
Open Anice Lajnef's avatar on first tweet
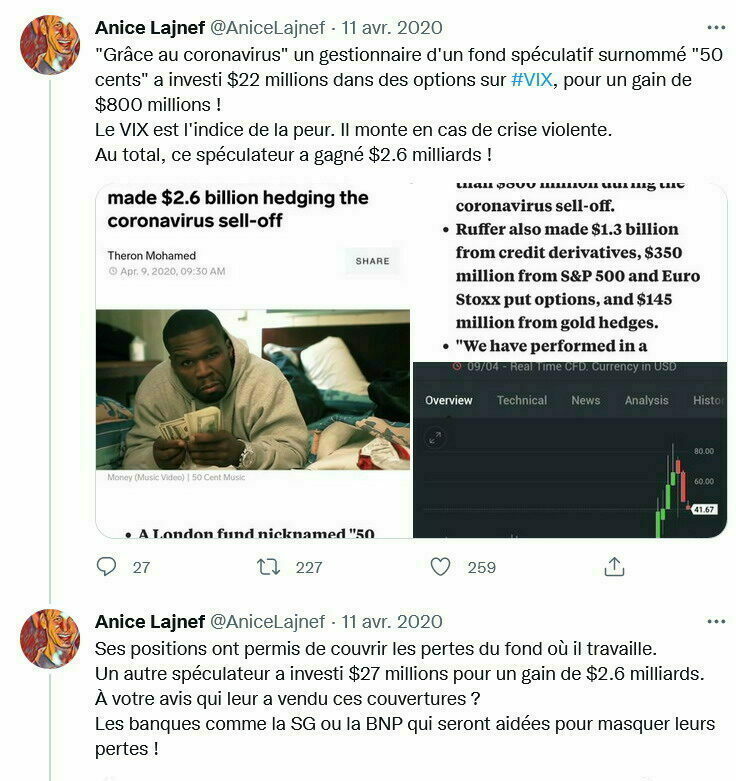[x=50, y=45]
